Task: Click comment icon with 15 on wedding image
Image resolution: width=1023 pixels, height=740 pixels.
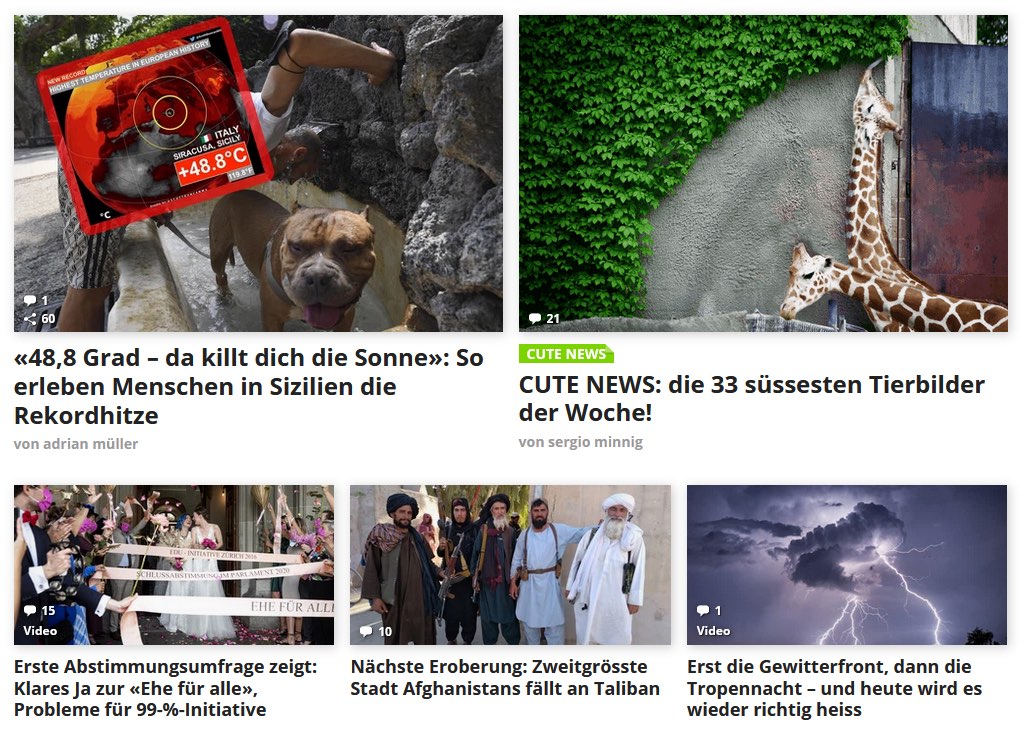Action: (30, 610)
